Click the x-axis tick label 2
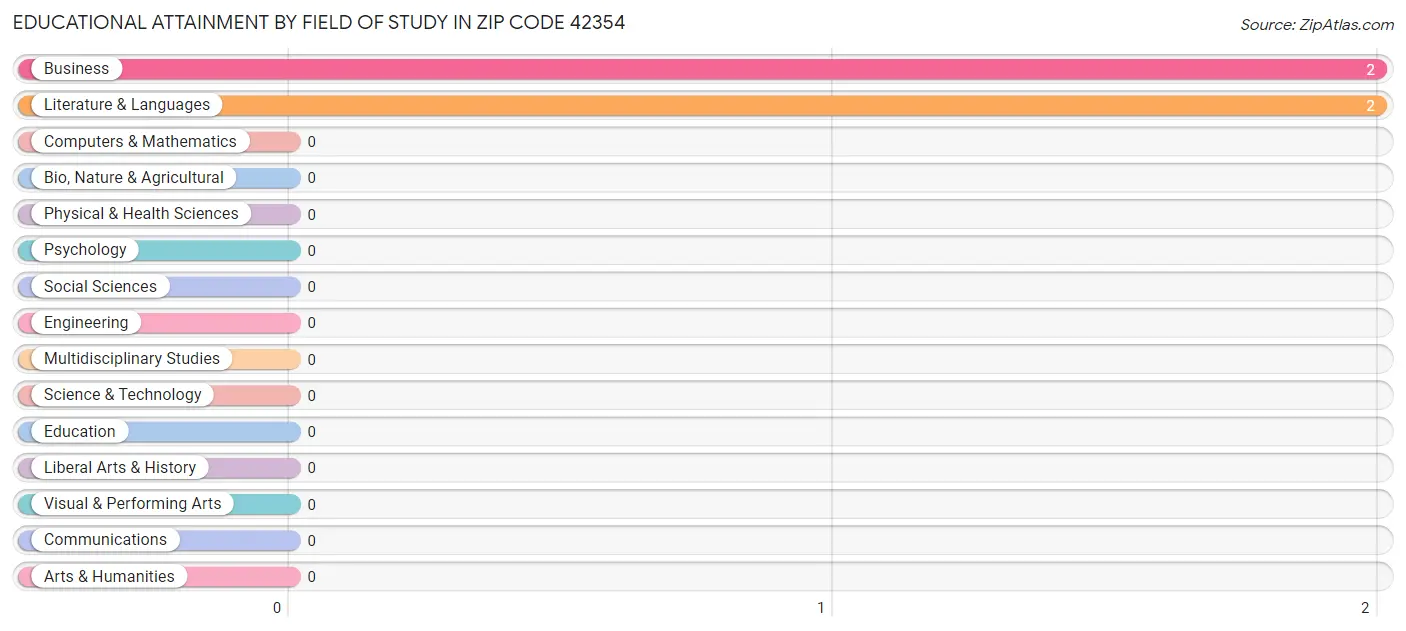The image size is (1406, 631). click(1365, 608)
